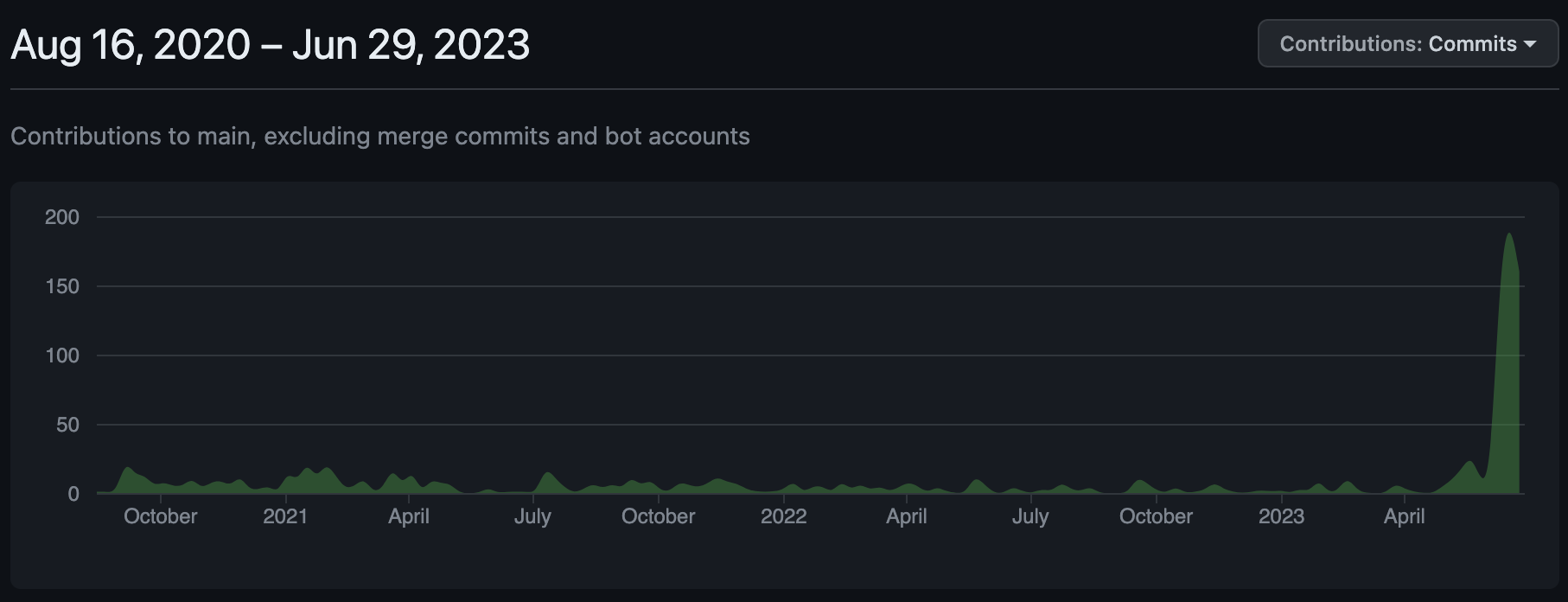Click the commit peak above the July 2021 label
Image resolution: width=1568 pixels, height=602 pixels.
(547, 480)
